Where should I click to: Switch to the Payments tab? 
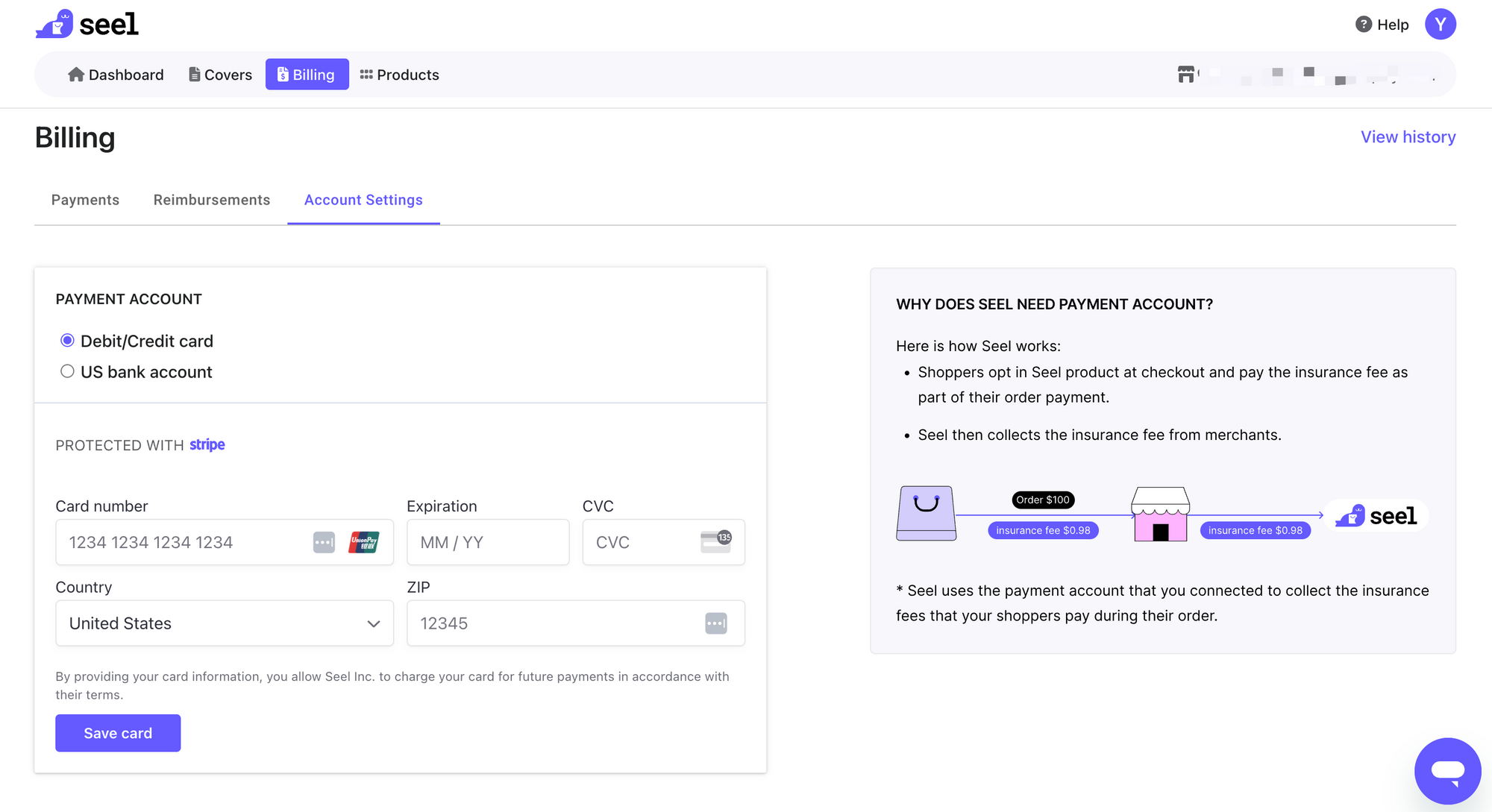[x=85, y=200]
